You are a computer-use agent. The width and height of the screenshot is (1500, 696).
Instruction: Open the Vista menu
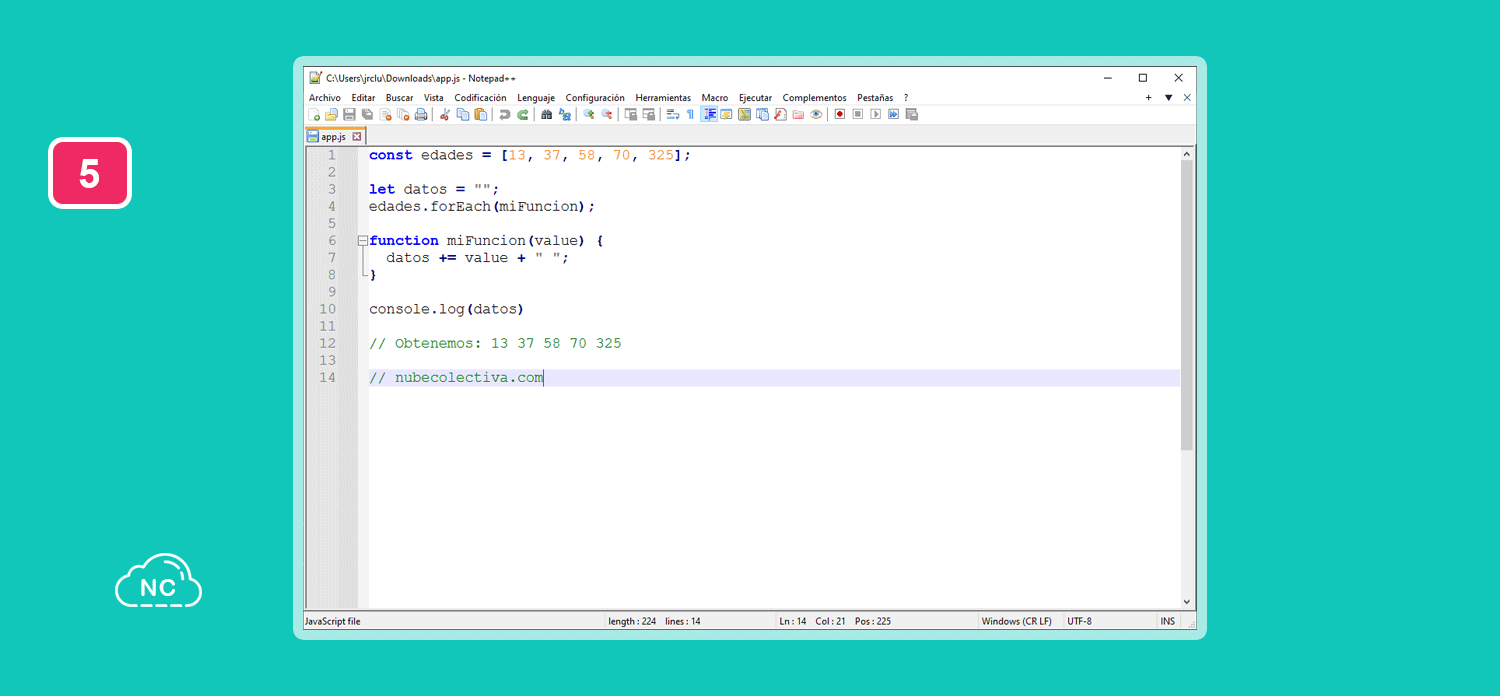(x=434, y=98)
